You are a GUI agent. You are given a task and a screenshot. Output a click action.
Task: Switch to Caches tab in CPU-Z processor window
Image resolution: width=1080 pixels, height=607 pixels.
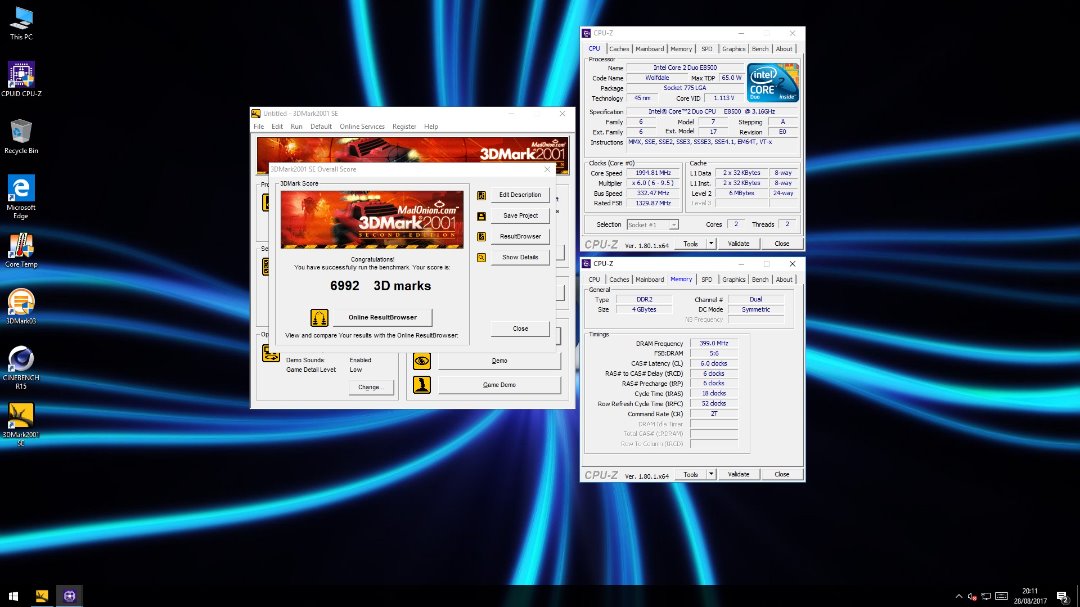619,49
